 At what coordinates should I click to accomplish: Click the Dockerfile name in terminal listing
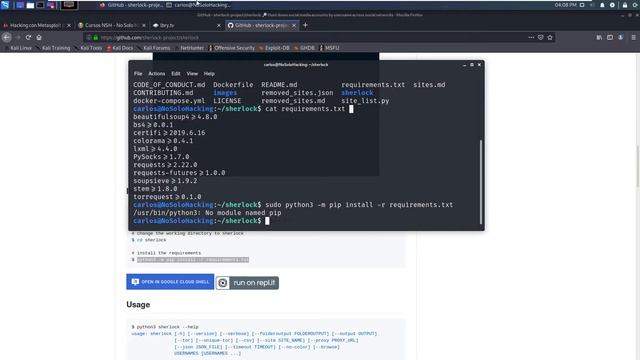233,85
